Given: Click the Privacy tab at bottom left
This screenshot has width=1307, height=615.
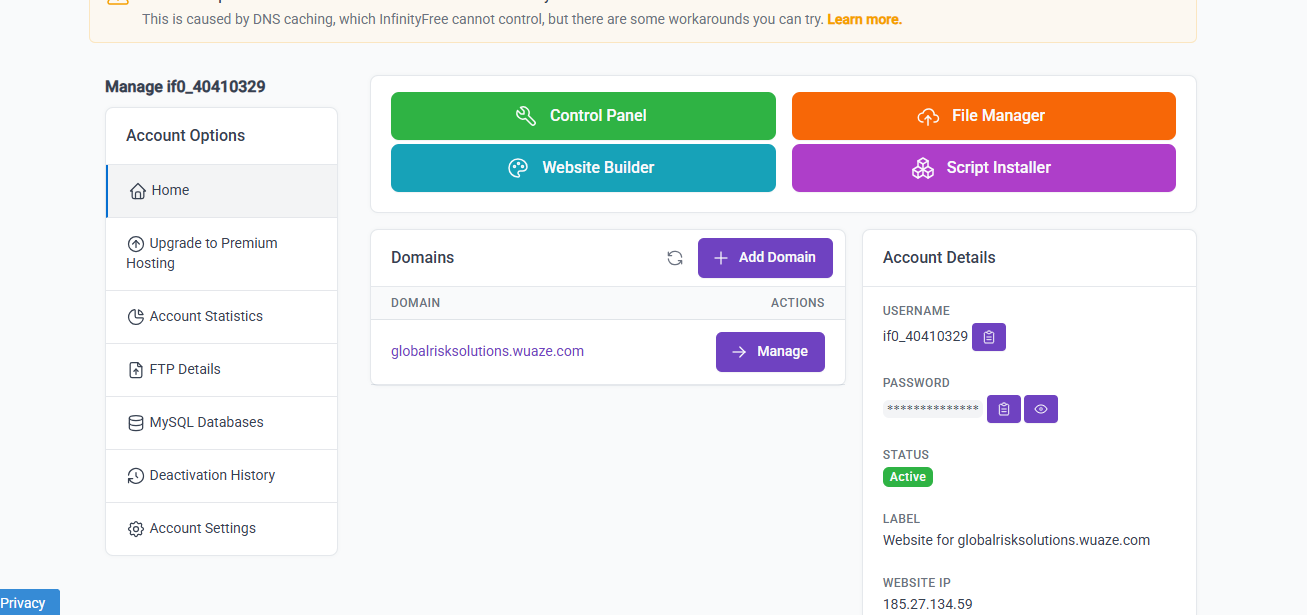Looking at the screenshot, I should pos(24,603).
